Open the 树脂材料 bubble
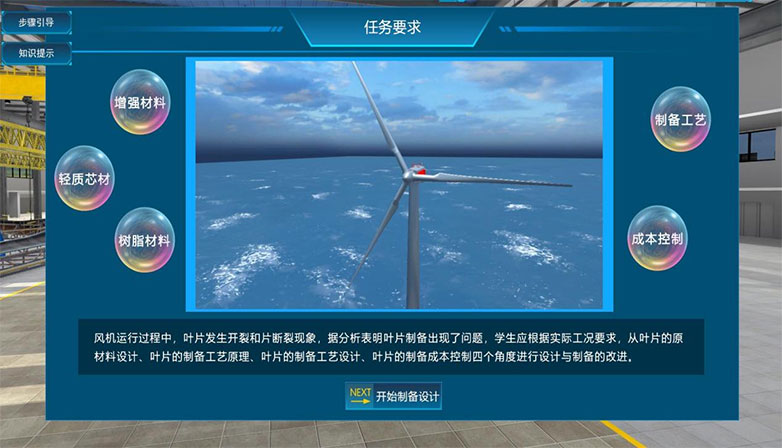This screenshot has height=448, width=782. (x=144, y=240)
